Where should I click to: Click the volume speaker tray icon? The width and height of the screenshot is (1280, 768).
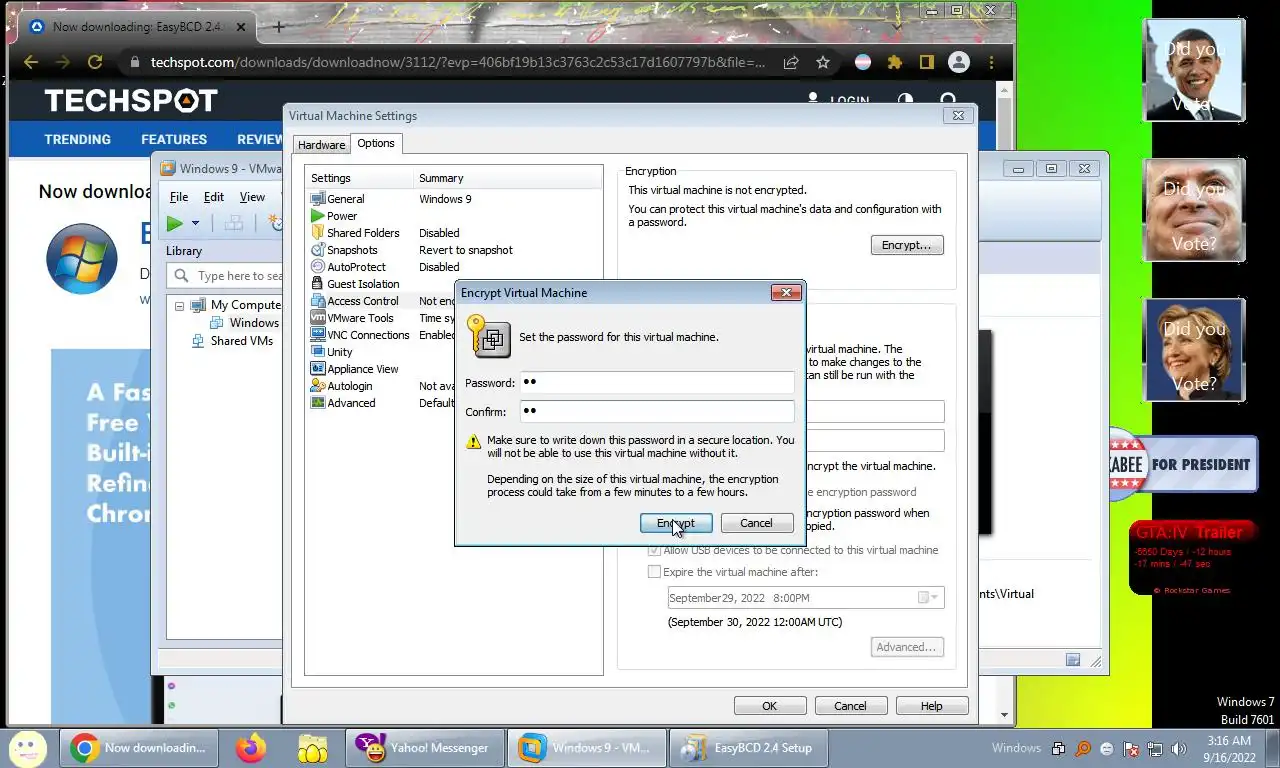pyautogui.click(x=1180, y=748)
